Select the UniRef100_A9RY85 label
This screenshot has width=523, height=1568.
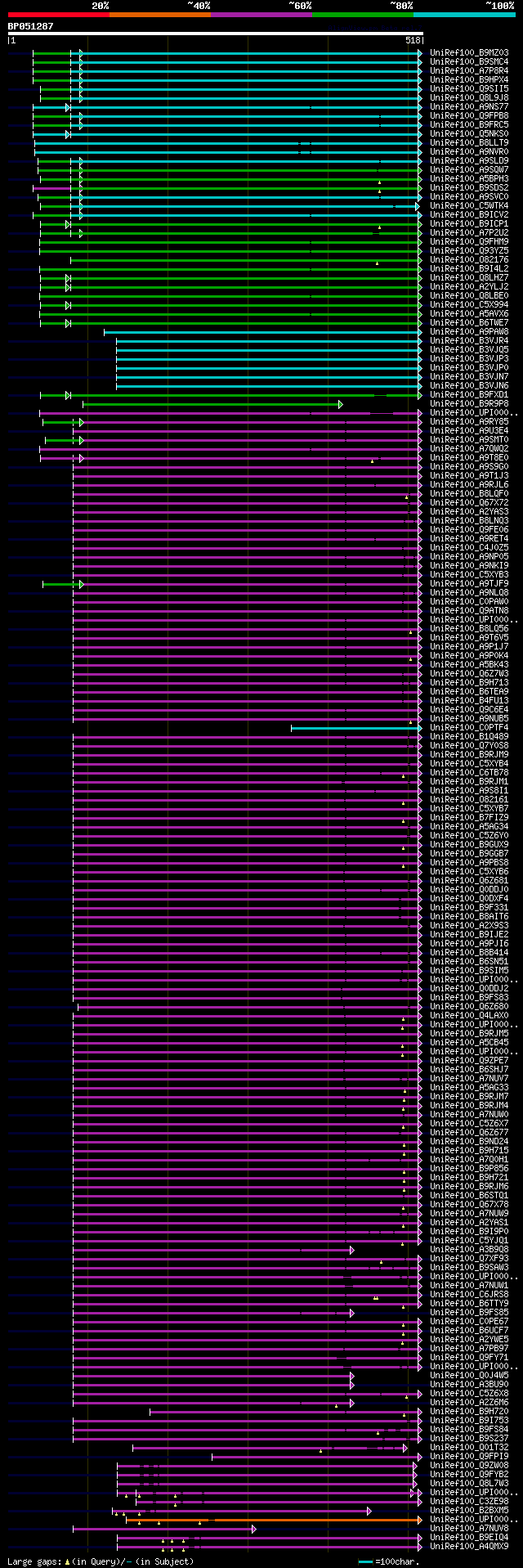[x=469, y=422]
